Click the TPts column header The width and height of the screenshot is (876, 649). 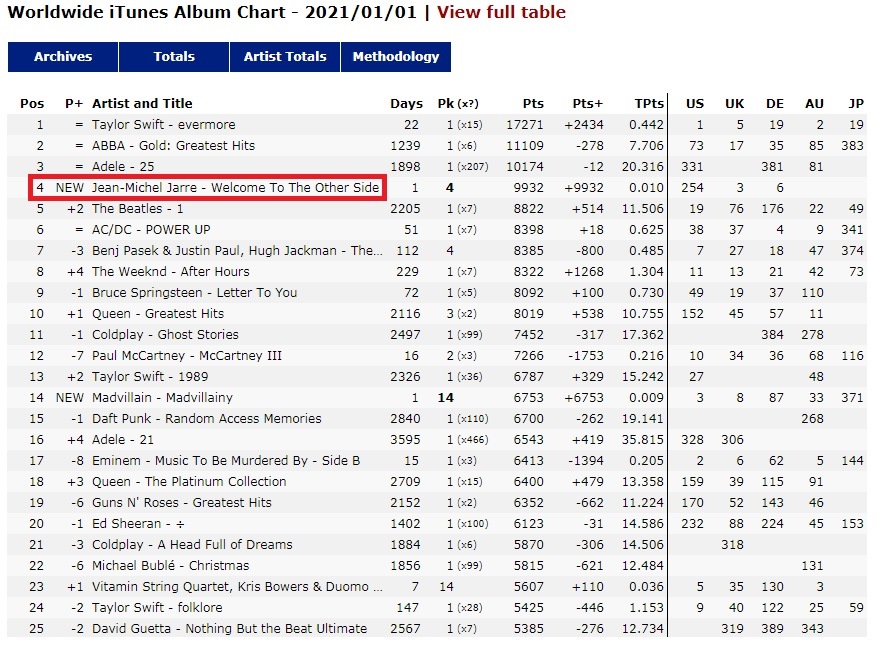[x=649, y=103]
